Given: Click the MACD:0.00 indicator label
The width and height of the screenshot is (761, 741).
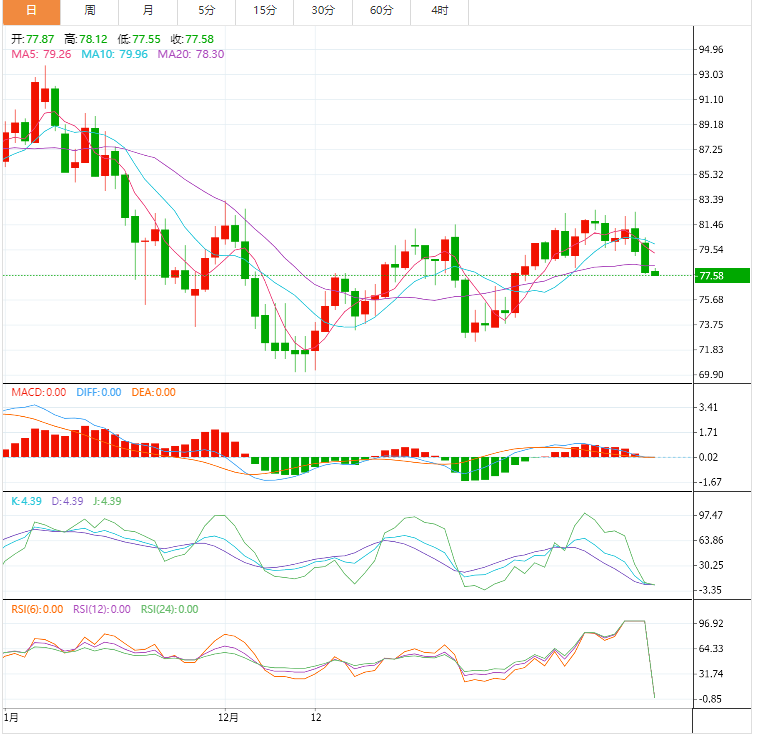Looking at the screenshot, I should point(39,393).
